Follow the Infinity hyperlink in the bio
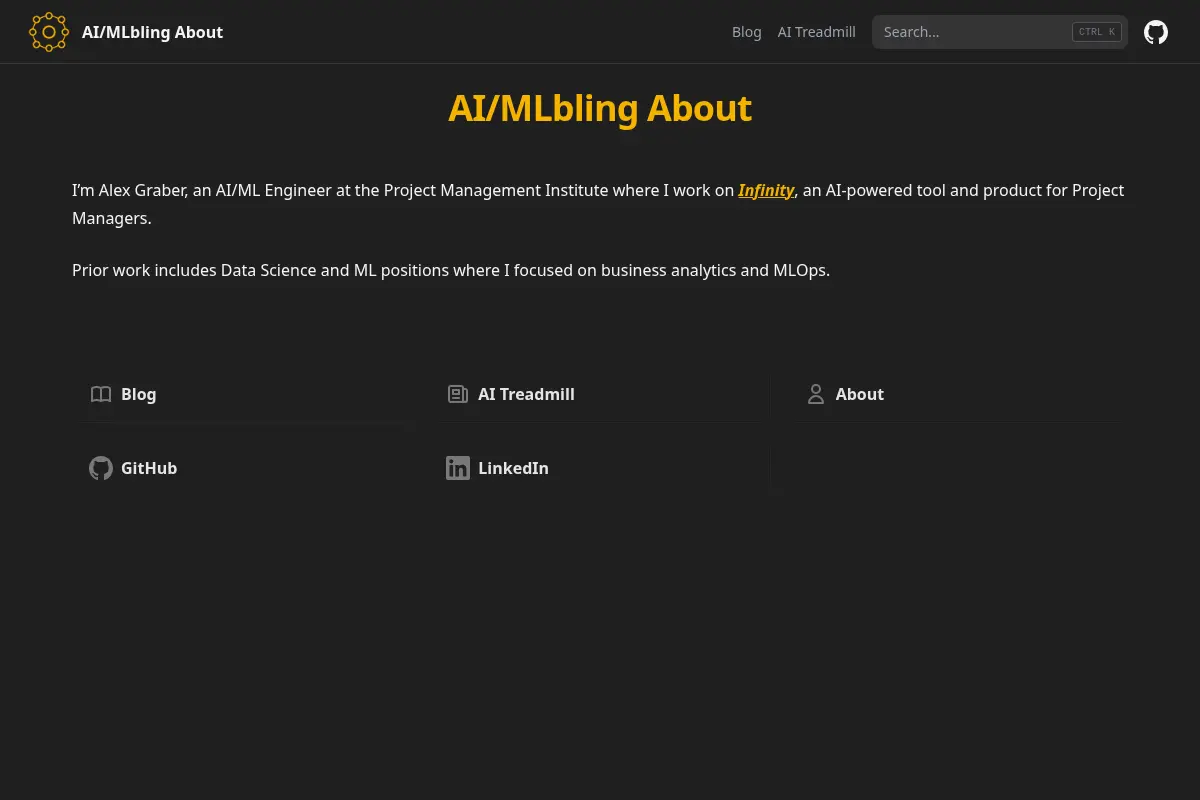Screen dimensions: 1200x800 tap(766, 190)
